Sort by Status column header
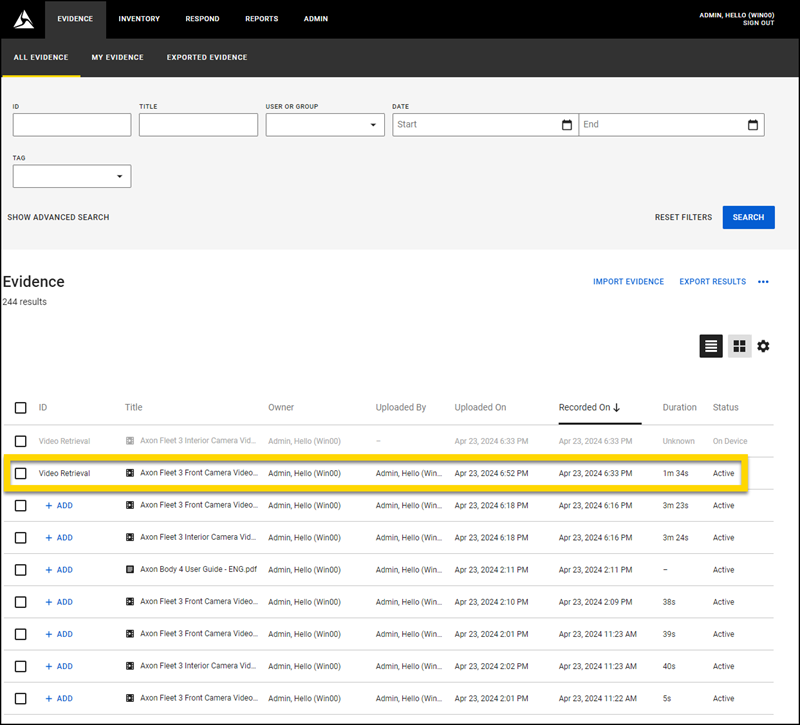 726,408
